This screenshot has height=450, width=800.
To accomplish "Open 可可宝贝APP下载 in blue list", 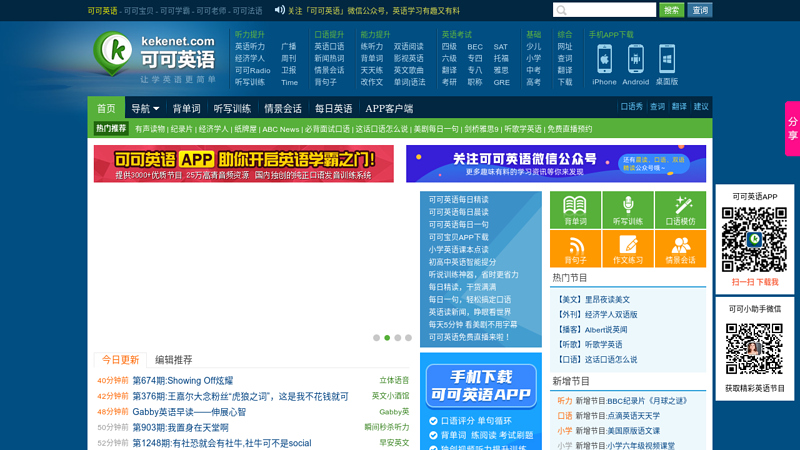I will point(459,237).
